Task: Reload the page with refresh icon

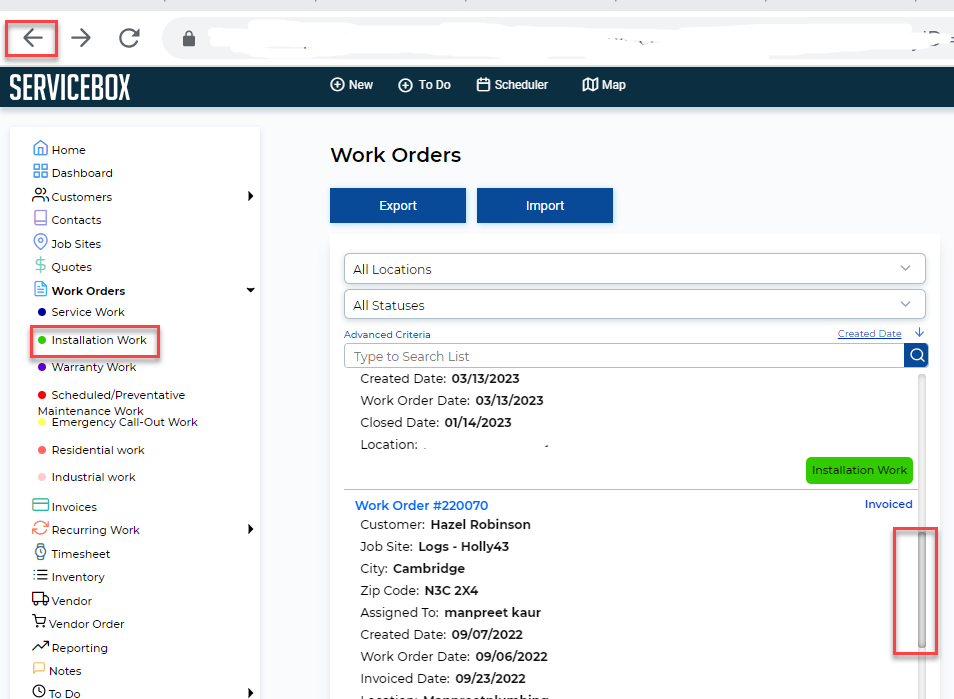Action: (x=129, y=38)
